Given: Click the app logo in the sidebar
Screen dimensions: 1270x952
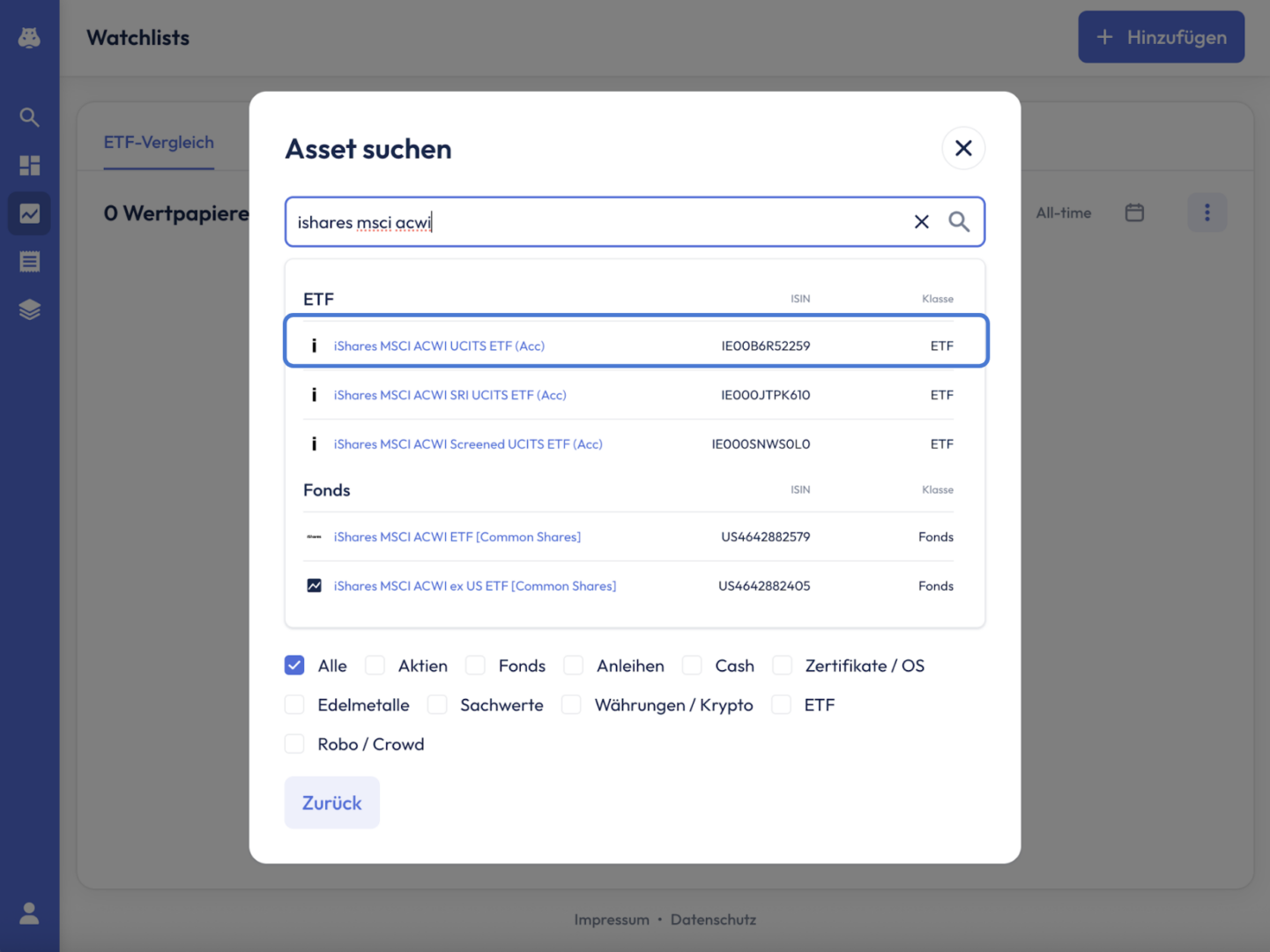Looking at the screenshot, I should 29,38.
